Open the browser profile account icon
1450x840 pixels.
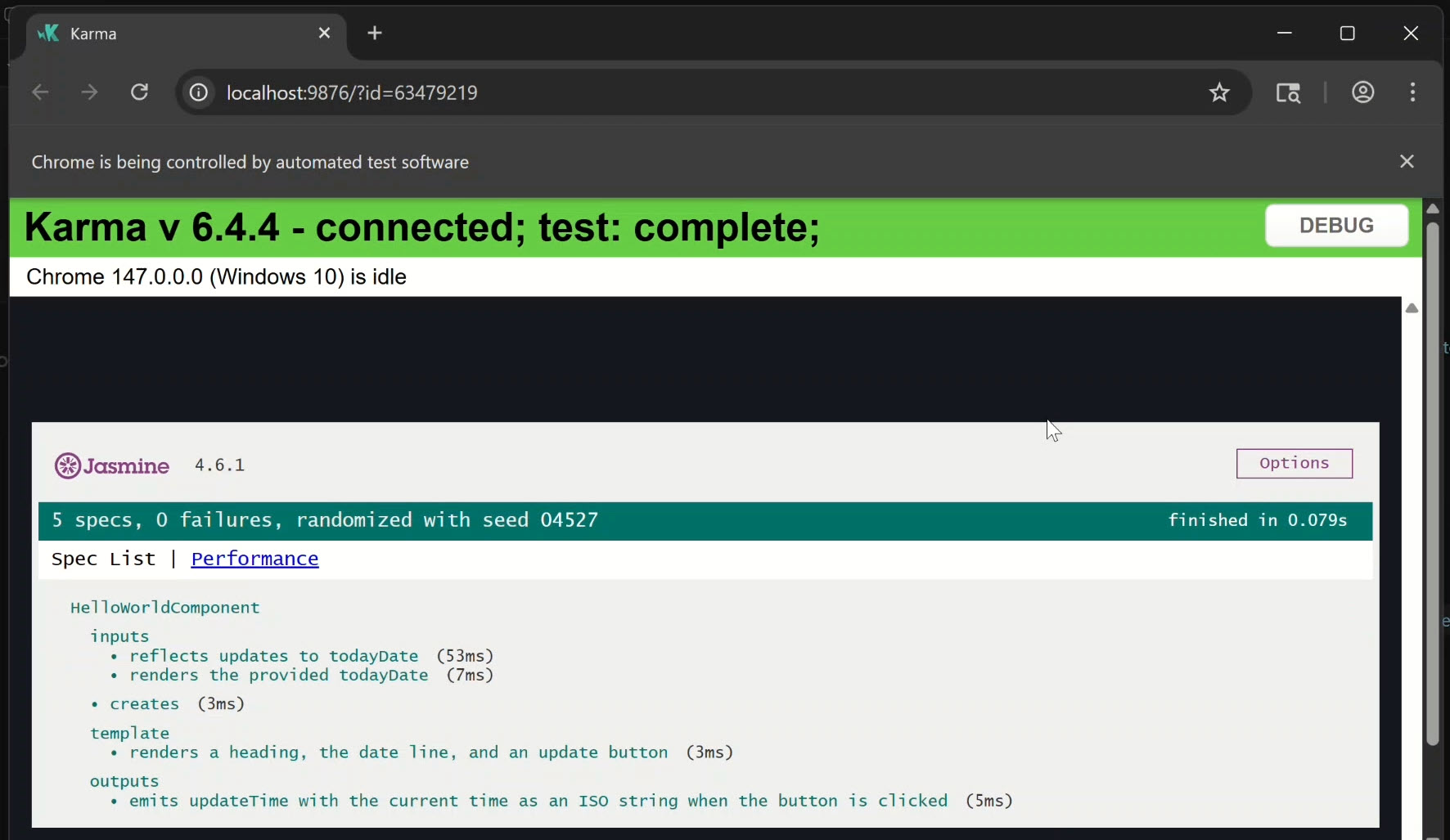[1363, 92]
